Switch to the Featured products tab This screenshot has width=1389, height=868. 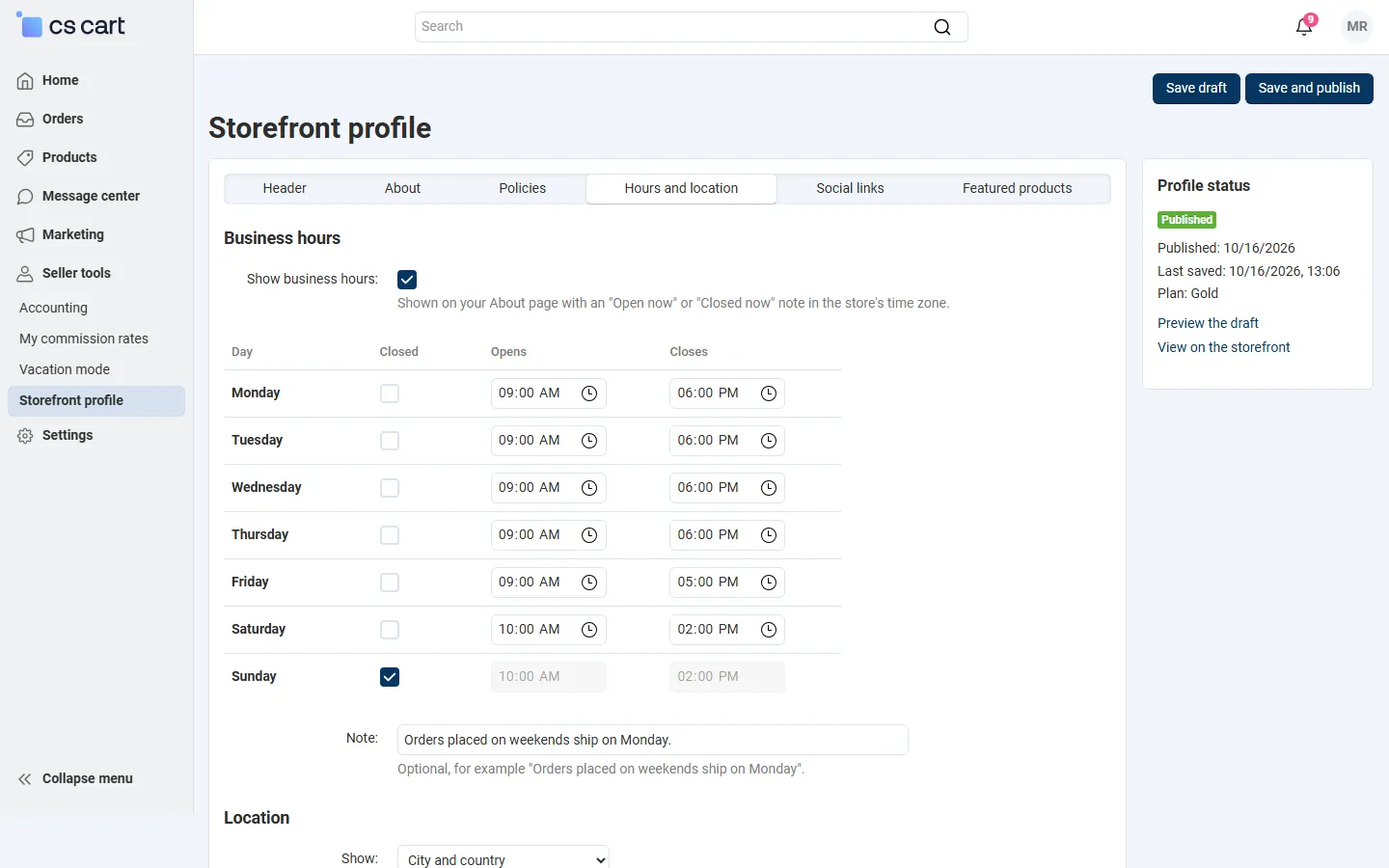point(1017,189)
